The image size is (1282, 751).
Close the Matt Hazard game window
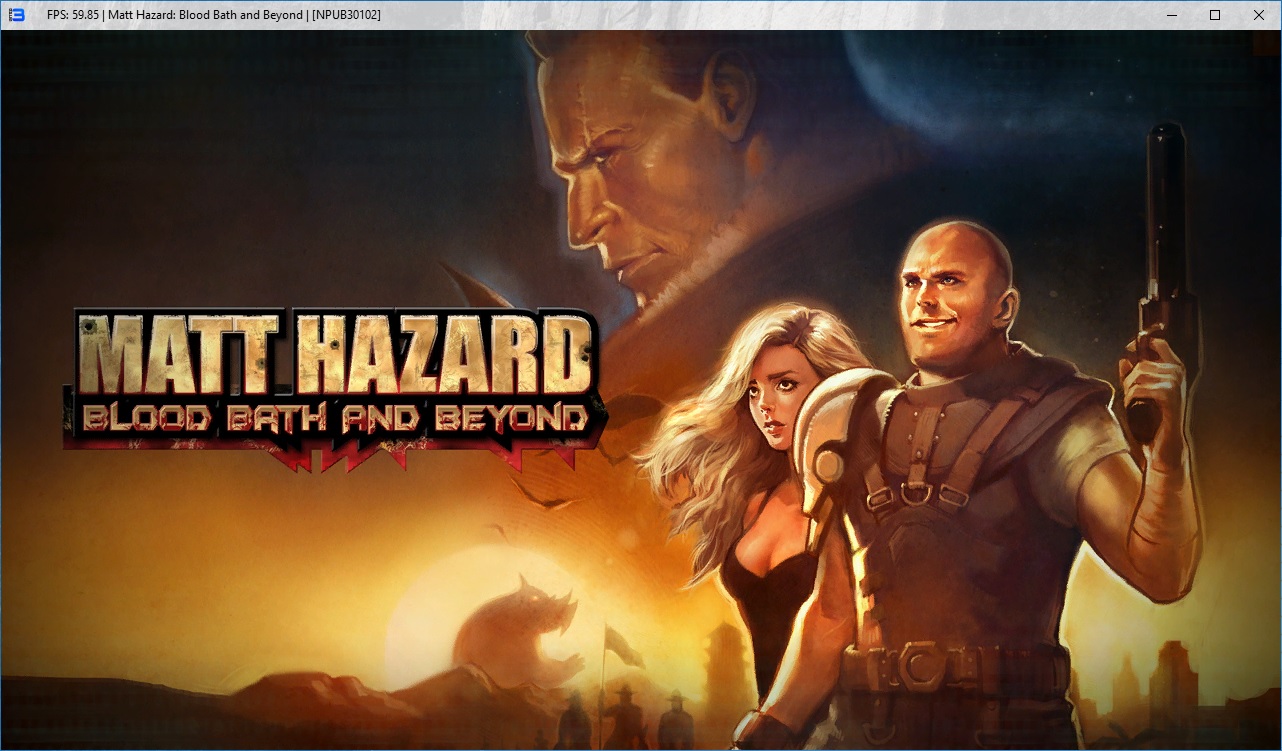pos(1259,15)
